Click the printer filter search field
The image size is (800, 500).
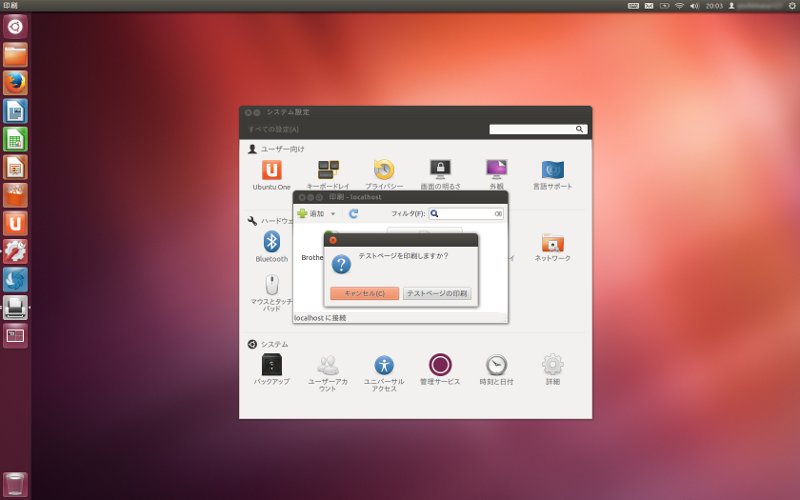(x=466, y=214)
